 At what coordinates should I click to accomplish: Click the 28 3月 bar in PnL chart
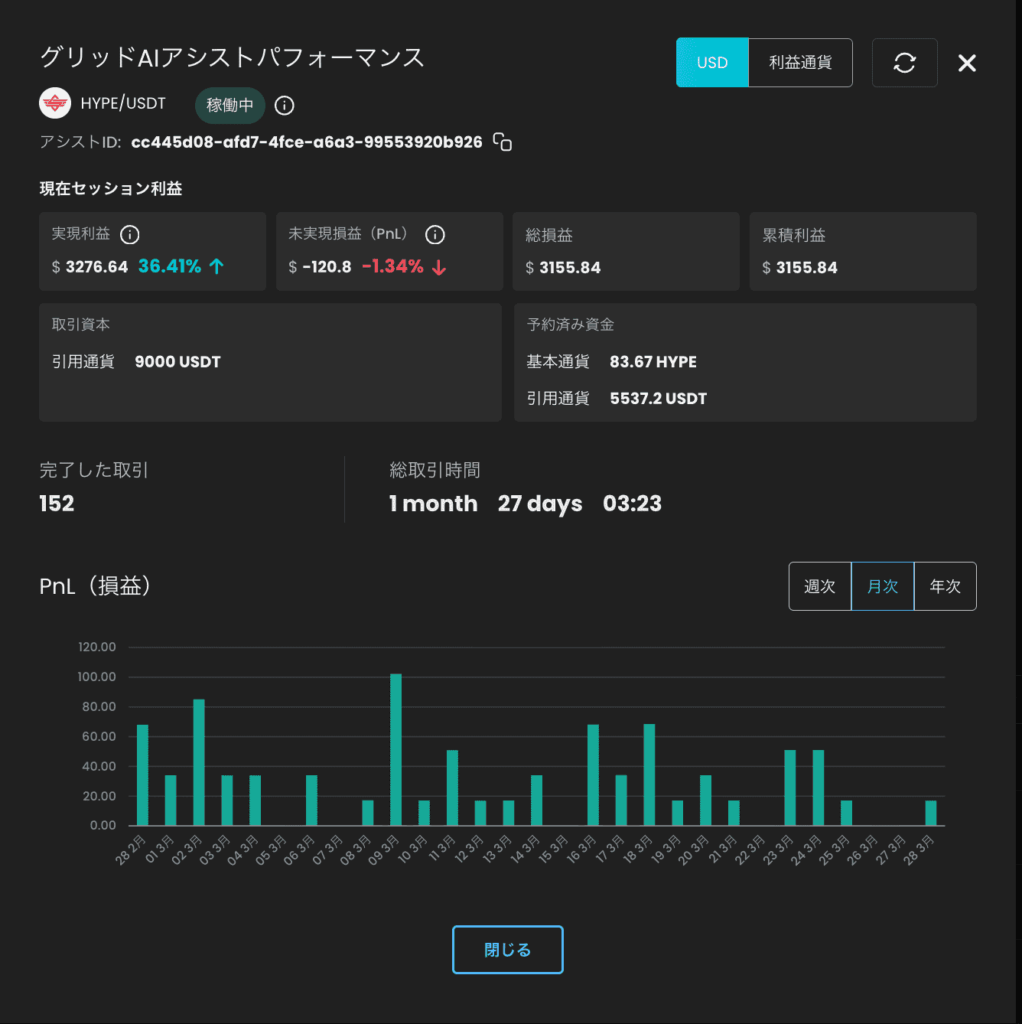point(931,813)
